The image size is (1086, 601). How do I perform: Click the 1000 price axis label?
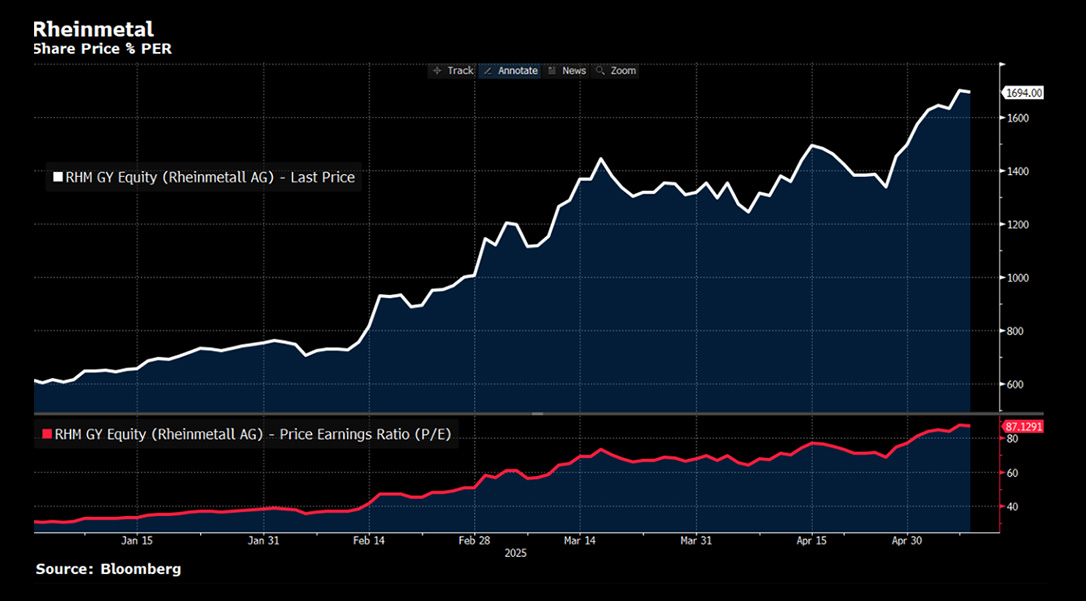coord(1017,278)
